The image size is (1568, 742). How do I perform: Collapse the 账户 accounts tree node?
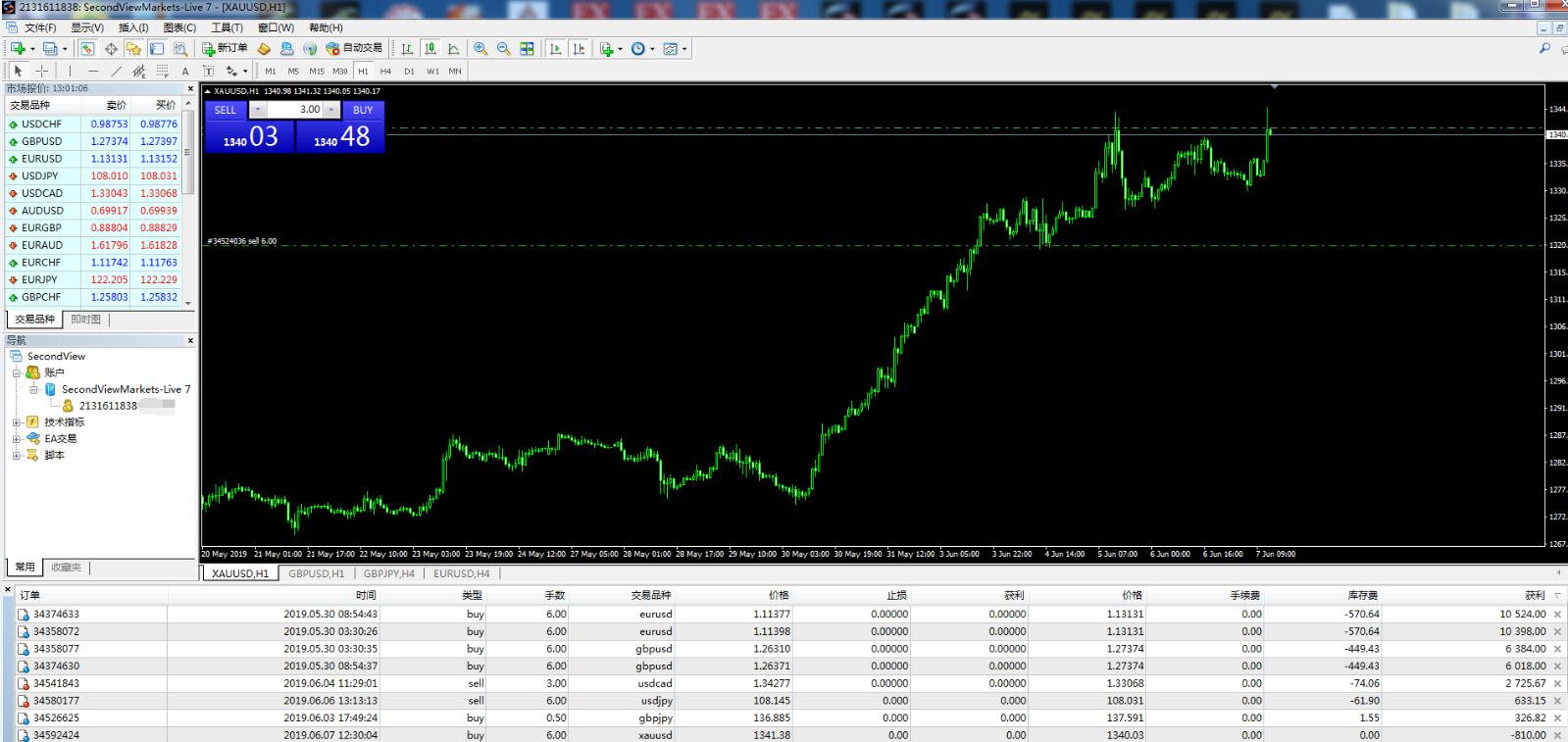(x=17, y=372)
